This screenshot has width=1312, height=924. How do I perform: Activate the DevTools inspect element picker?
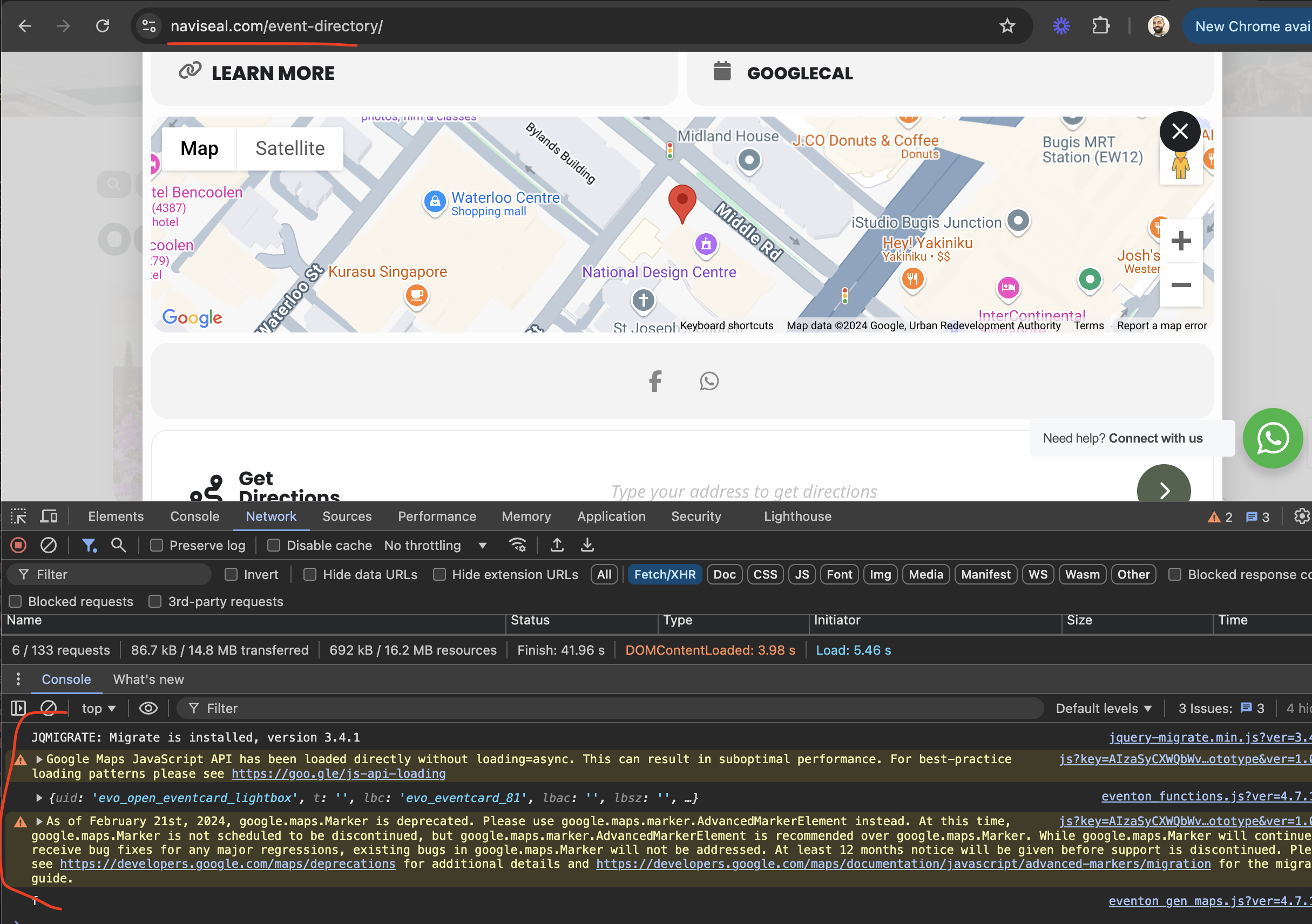click(x=18, y=517)
